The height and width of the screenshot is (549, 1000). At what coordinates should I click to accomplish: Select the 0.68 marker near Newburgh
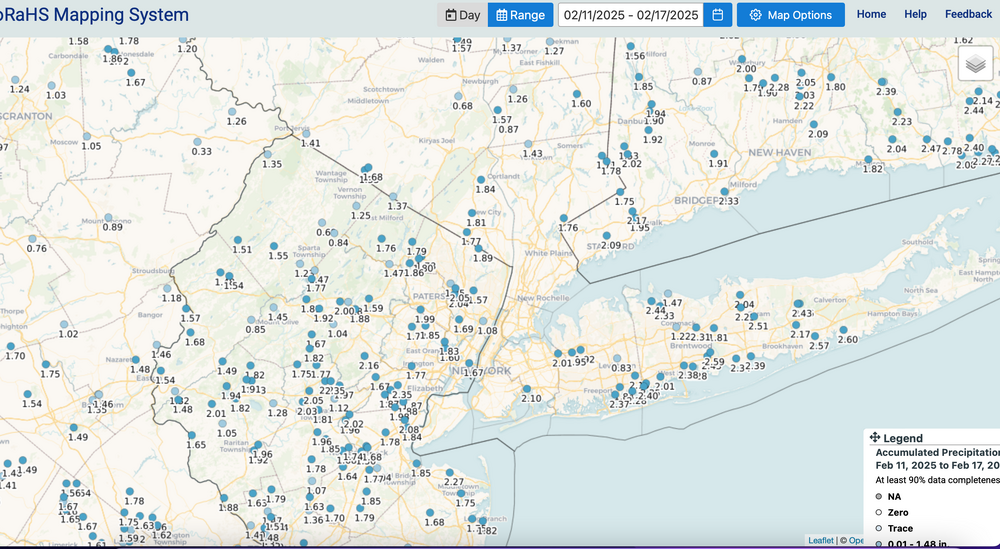click(458, 96)
